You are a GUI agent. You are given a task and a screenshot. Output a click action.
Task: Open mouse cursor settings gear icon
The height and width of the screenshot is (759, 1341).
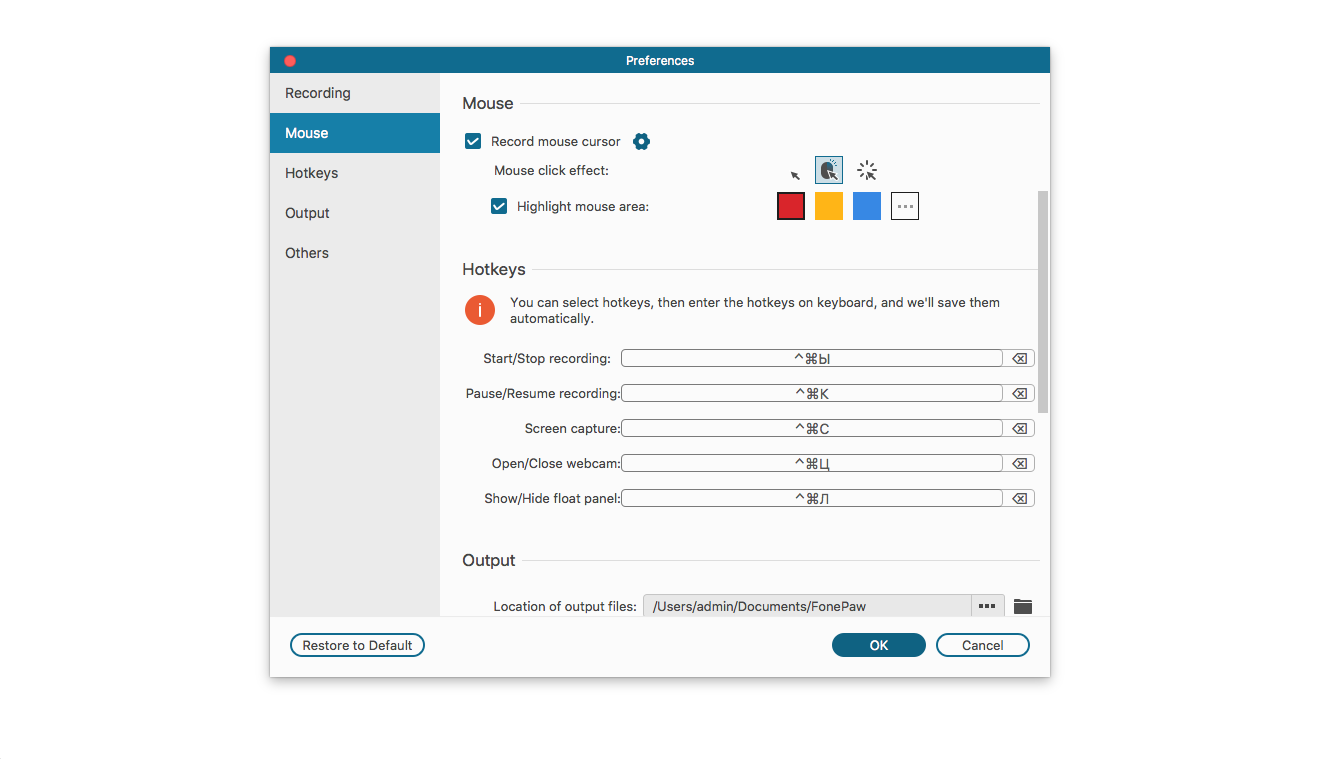[642, 142]
